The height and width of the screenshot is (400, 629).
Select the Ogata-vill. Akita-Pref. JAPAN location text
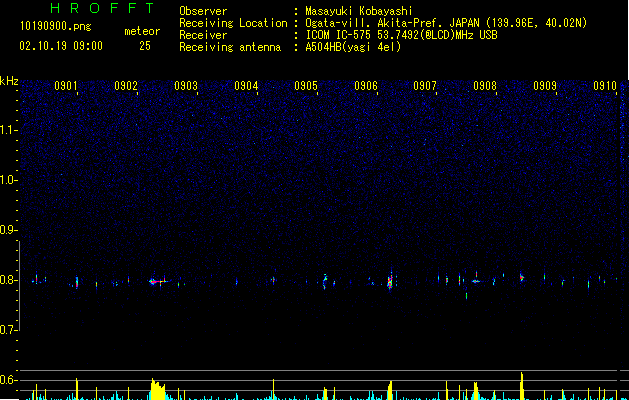pos(446,23)
